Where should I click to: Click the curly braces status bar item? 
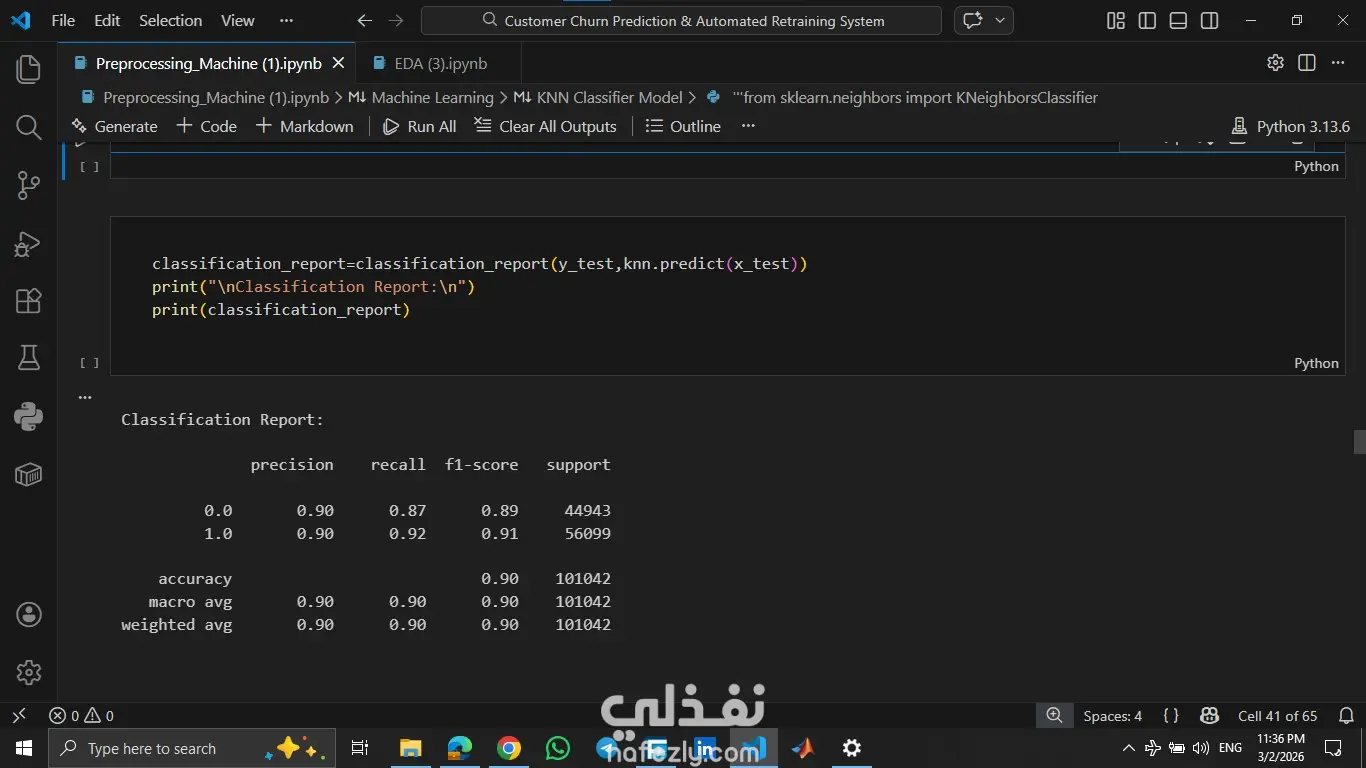tap(1171, 716)
